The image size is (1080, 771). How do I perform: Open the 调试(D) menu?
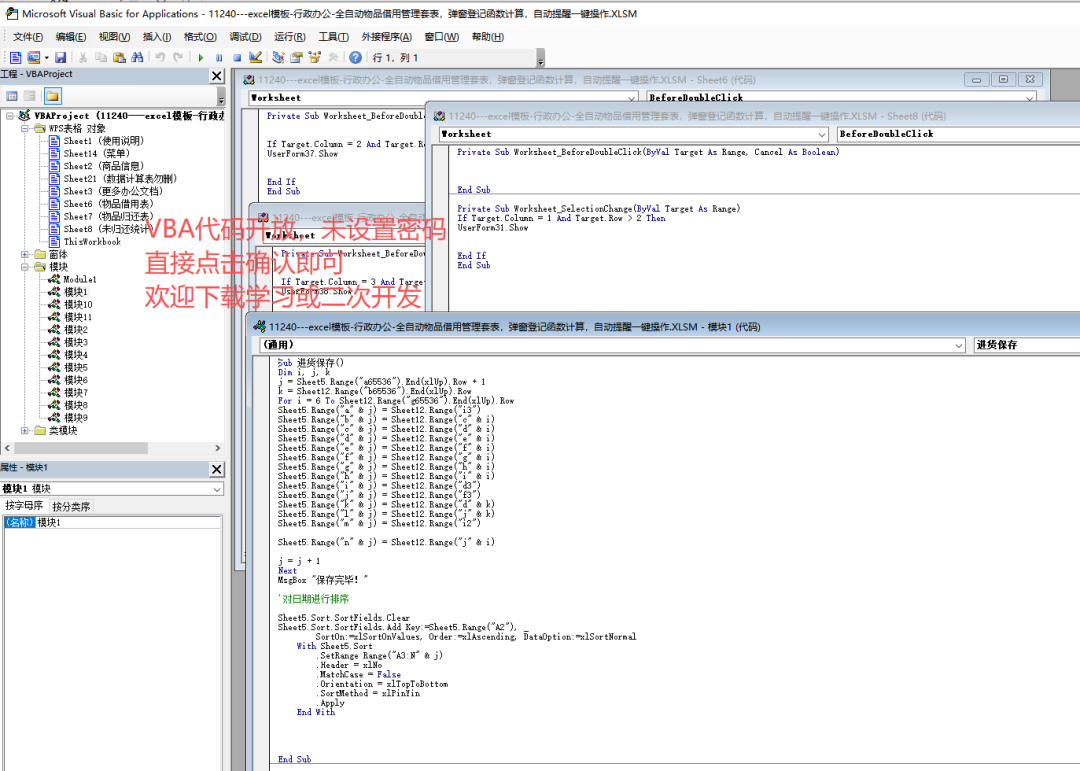(x=245, y=37)
